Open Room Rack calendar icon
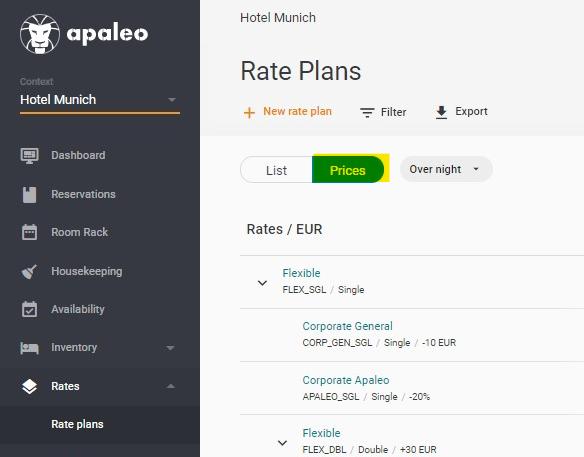The height and width of the screenshot is (457, 584). (29, 232)
